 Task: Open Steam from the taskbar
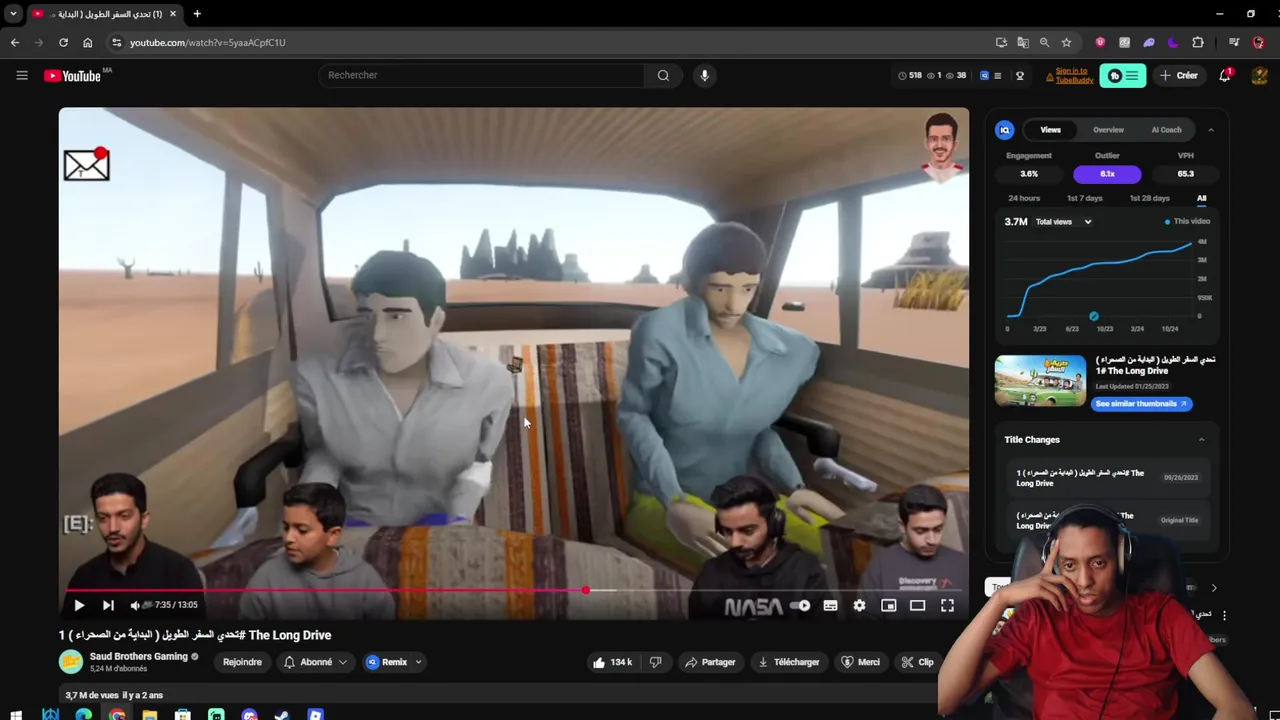point(282,715)
